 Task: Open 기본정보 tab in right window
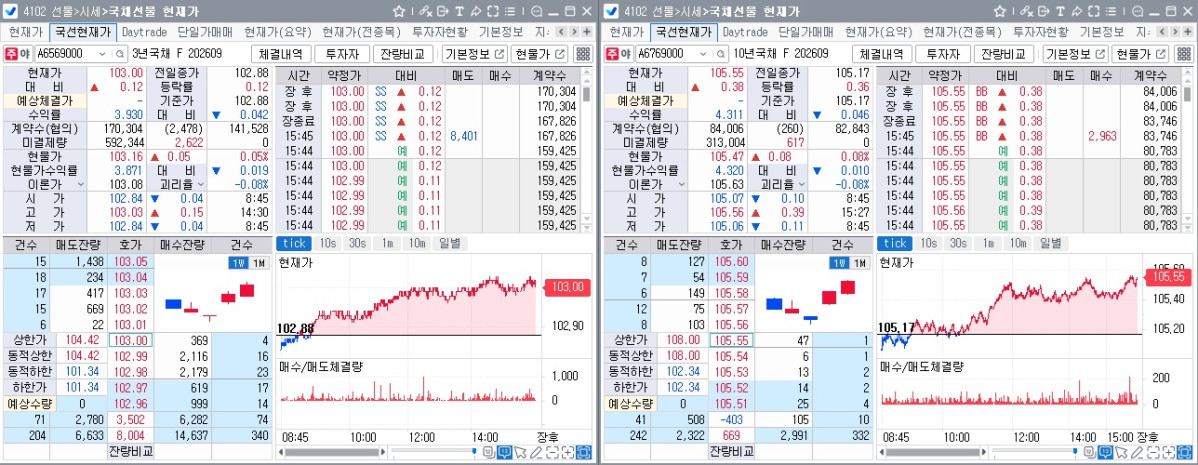[x=1102, y=32]
